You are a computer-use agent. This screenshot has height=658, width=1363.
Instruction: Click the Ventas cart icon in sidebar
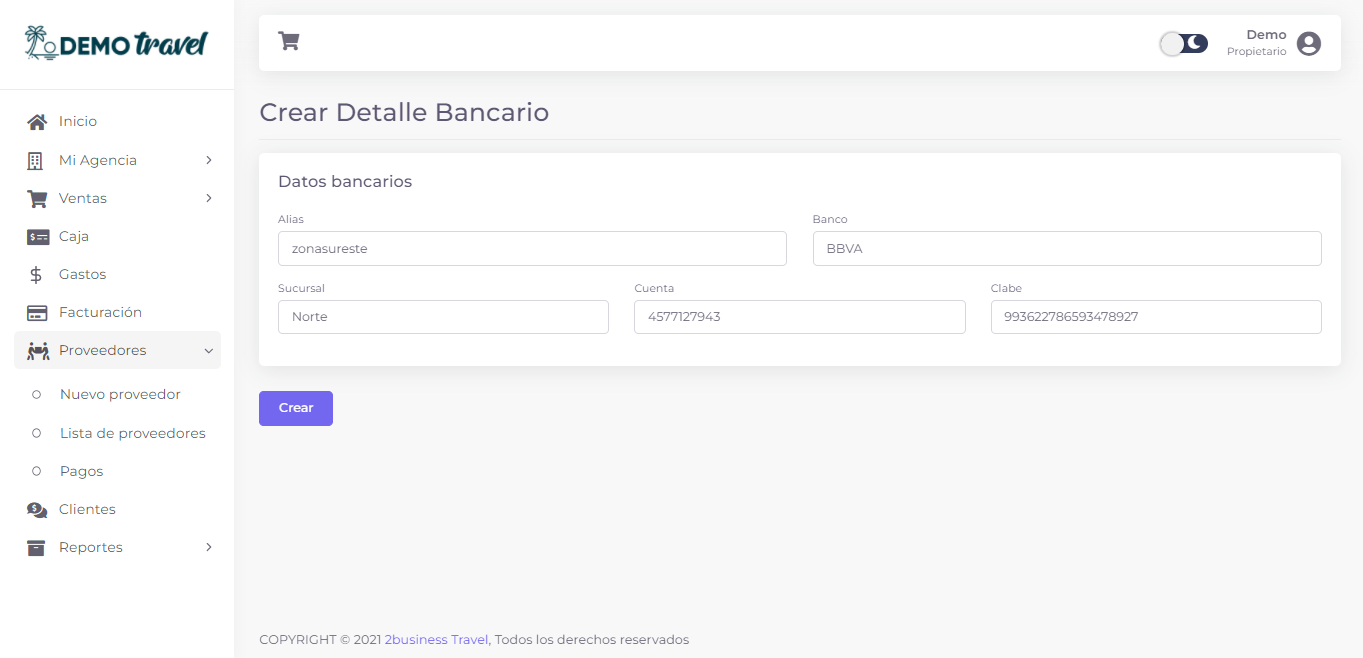(x=37, y=198)
